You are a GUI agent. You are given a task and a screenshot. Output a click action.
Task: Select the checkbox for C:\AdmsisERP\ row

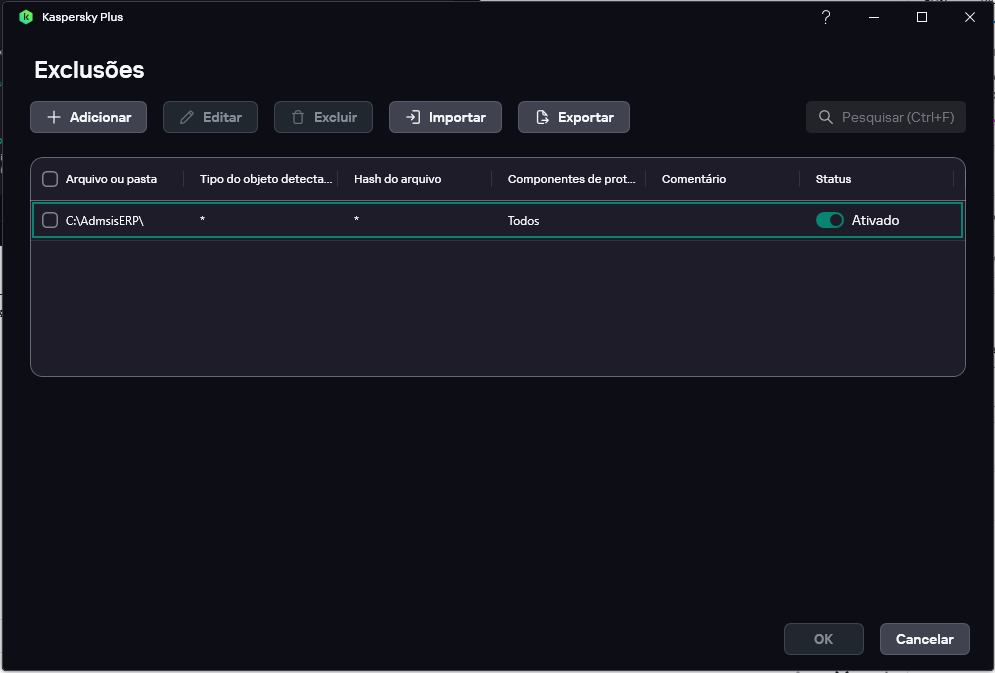click(50, 220)
